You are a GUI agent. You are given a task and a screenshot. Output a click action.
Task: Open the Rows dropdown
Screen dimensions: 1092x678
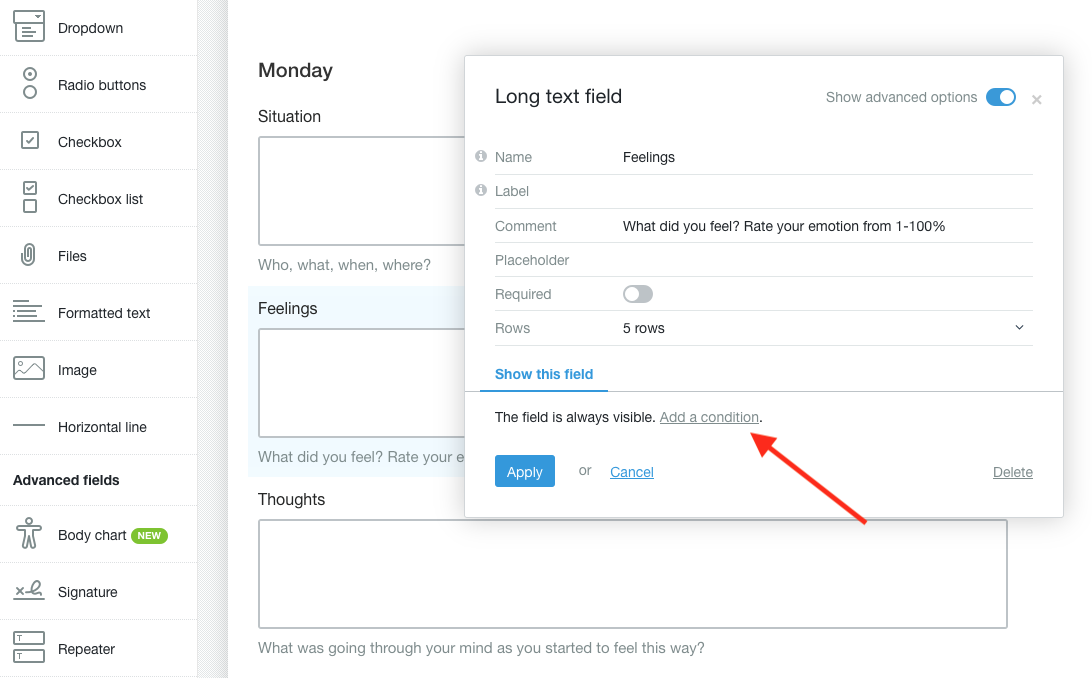coord(824,328)
